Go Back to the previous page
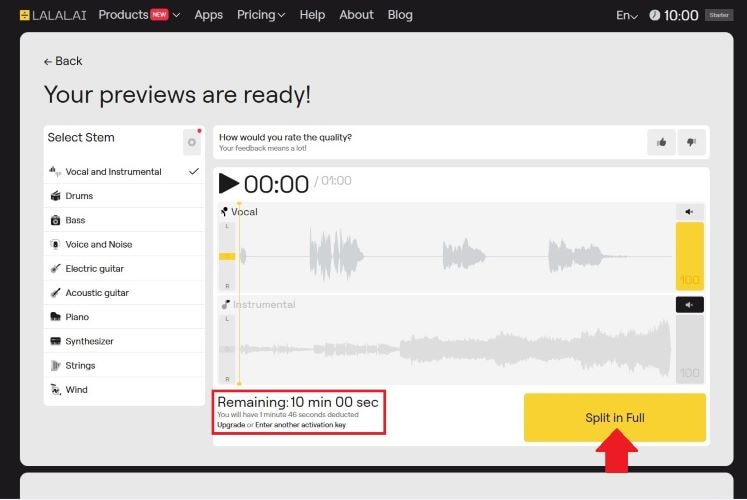 point(63,61)
